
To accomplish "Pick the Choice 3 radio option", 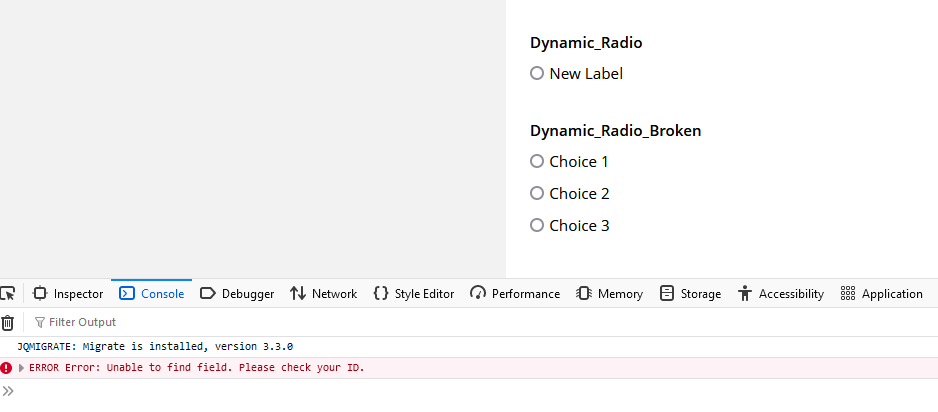I will [x=537, y=225].
